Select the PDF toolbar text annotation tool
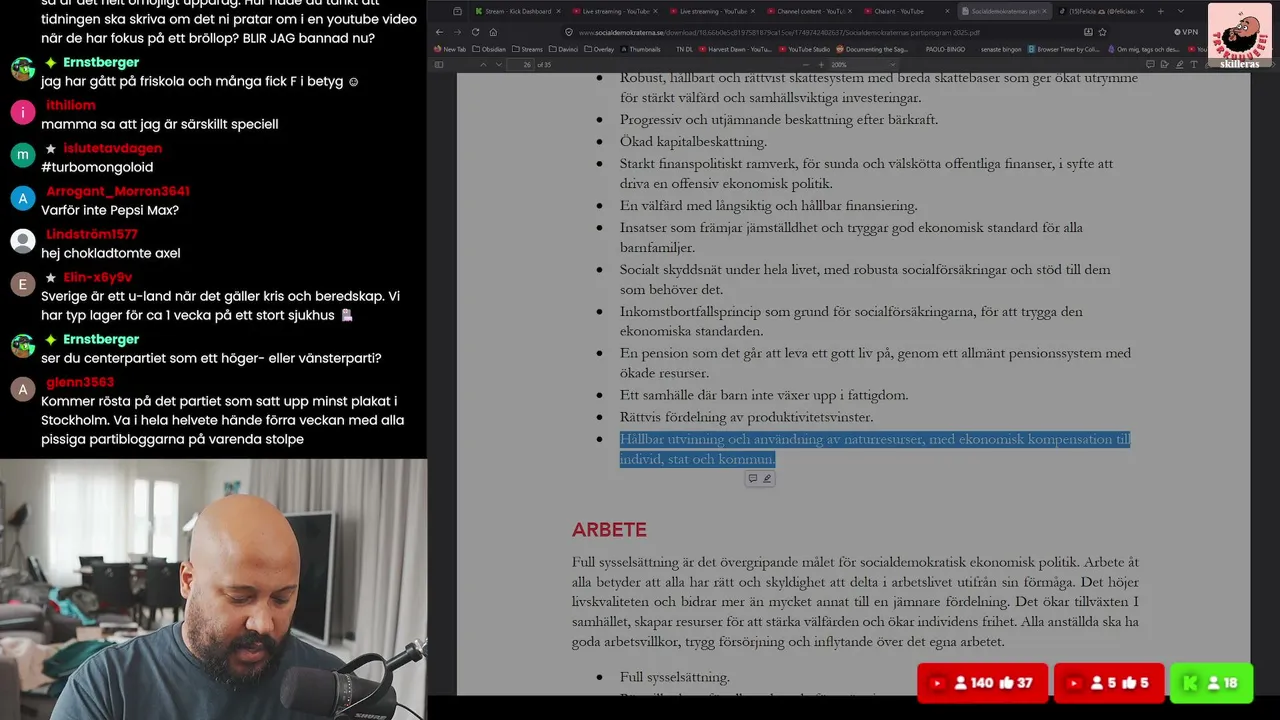The width and height of the screenshot is (1280, 720). 1194,64
